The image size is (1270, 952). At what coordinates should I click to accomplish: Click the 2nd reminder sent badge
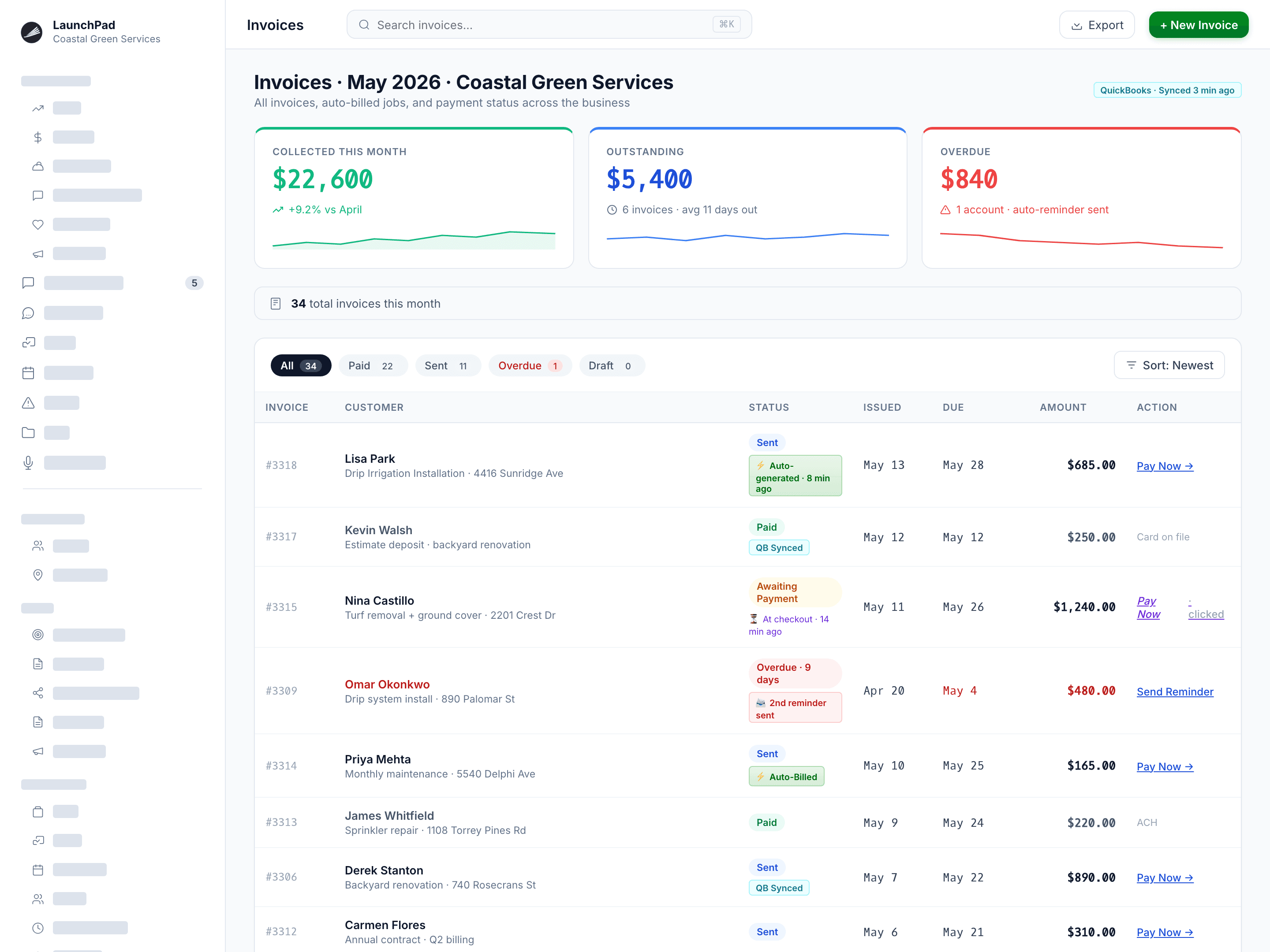pyautogui.click(x=795, y=708)
